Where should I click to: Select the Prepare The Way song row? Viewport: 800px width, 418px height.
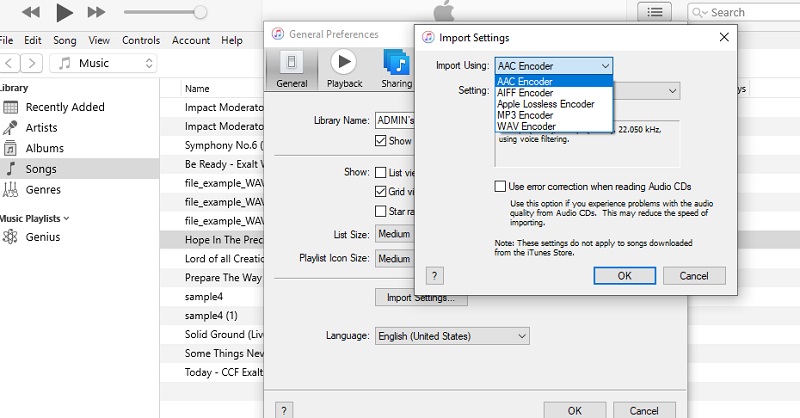tap(212, 278)
